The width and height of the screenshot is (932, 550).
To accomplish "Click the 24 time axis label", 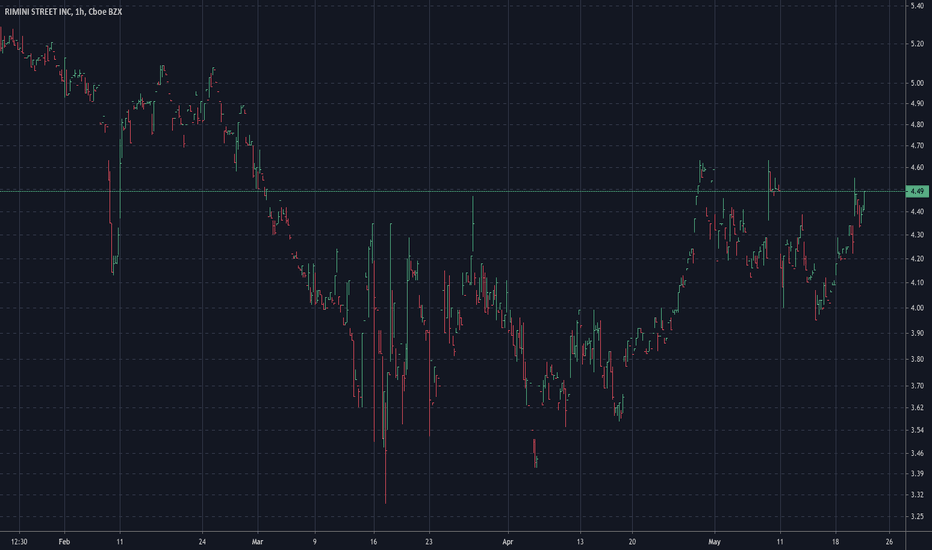I will (203, 542).
